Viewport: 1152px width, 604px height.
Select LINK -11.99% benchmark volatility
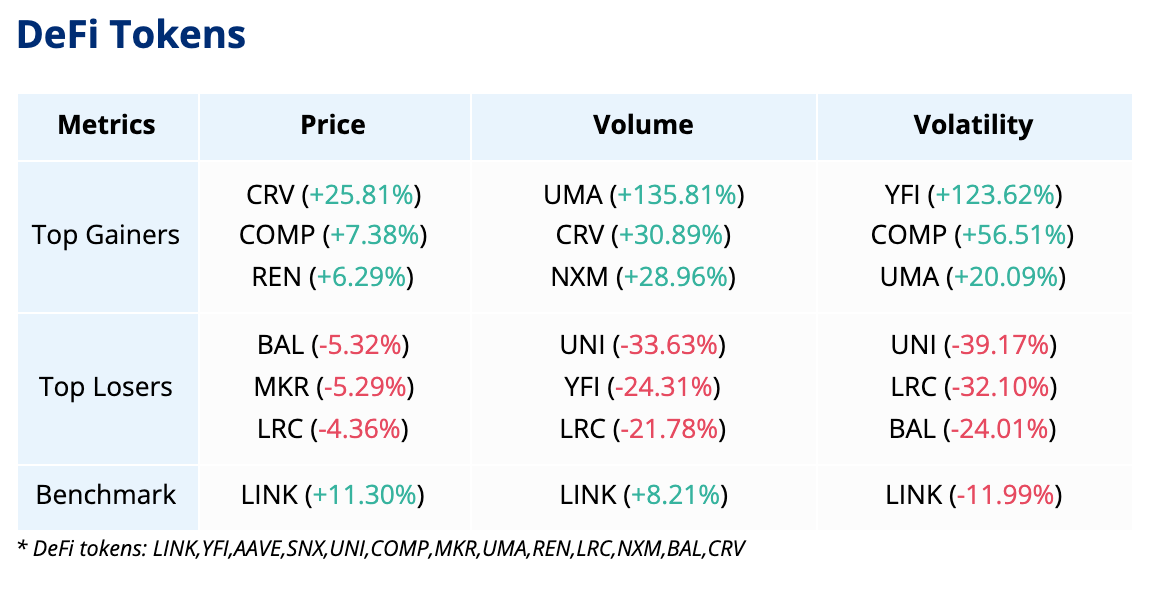pos(973,494)
